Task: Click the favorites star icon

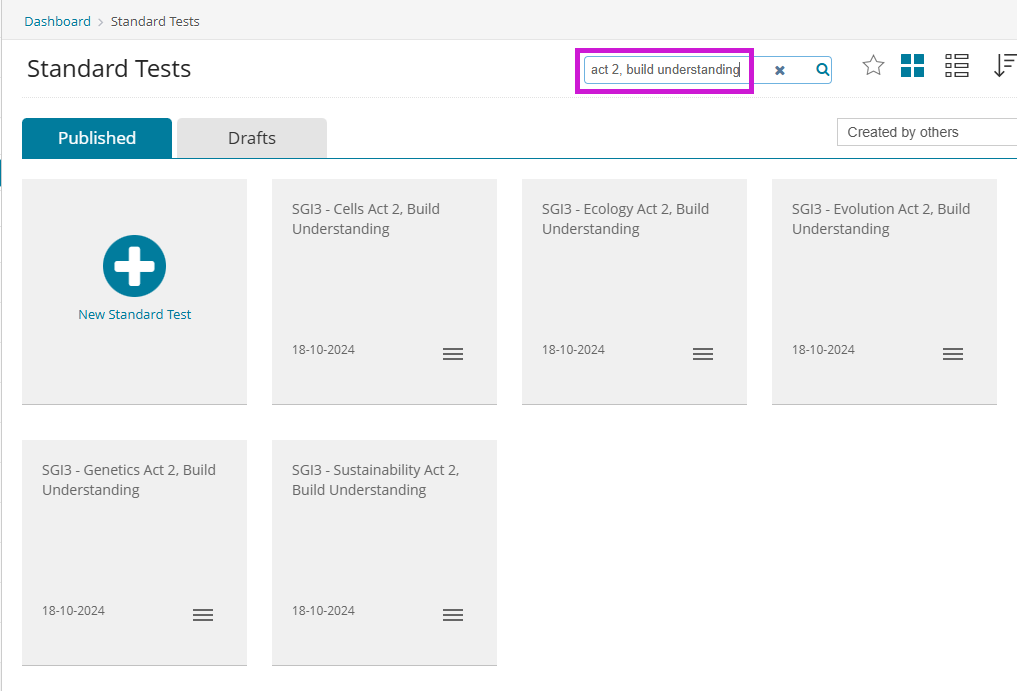Action: click(873, 66)
